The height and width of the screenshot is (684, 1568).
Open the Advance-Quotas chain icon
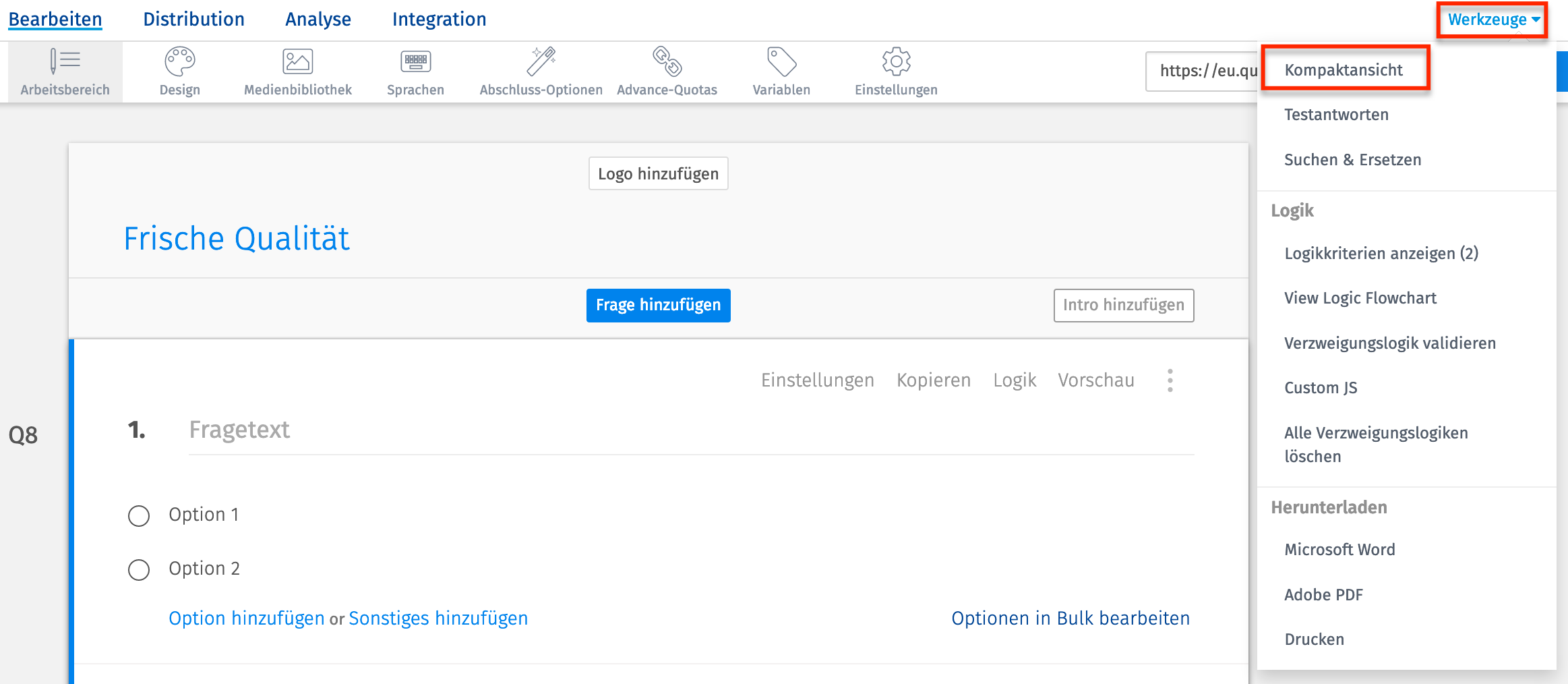pyautogui.click(x=667, y=62)
